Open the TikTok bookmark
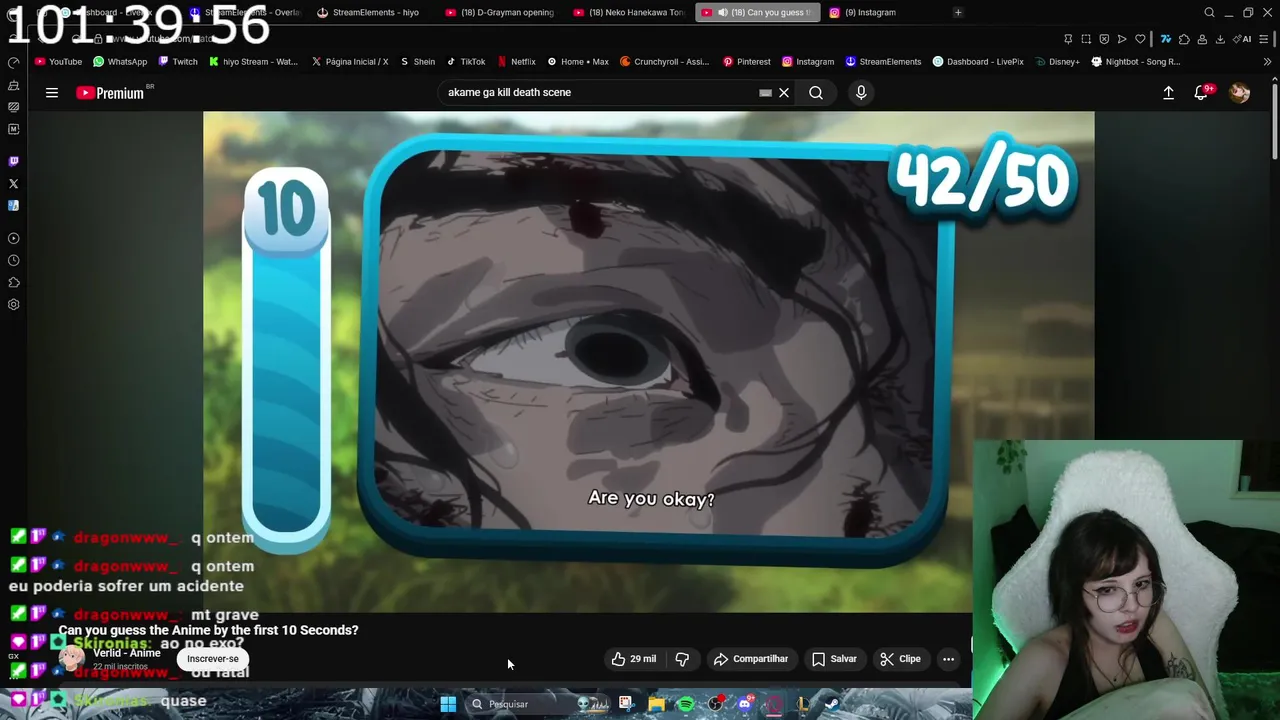The width and height of the screenshot is (1280, 720). 466,61
